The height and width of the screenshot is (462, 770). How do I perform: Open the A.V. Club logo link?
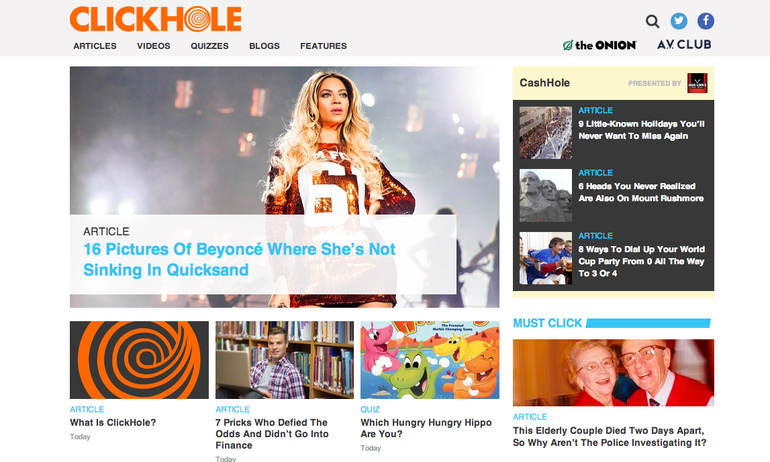(x=684, y=45)
